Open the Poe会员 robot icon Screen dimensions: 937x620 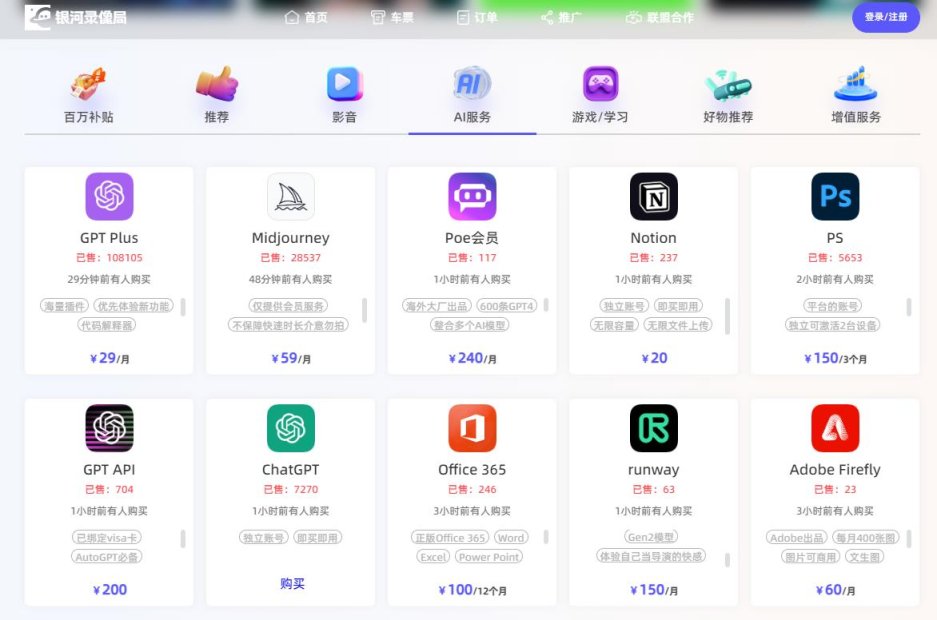pos(472,197)
